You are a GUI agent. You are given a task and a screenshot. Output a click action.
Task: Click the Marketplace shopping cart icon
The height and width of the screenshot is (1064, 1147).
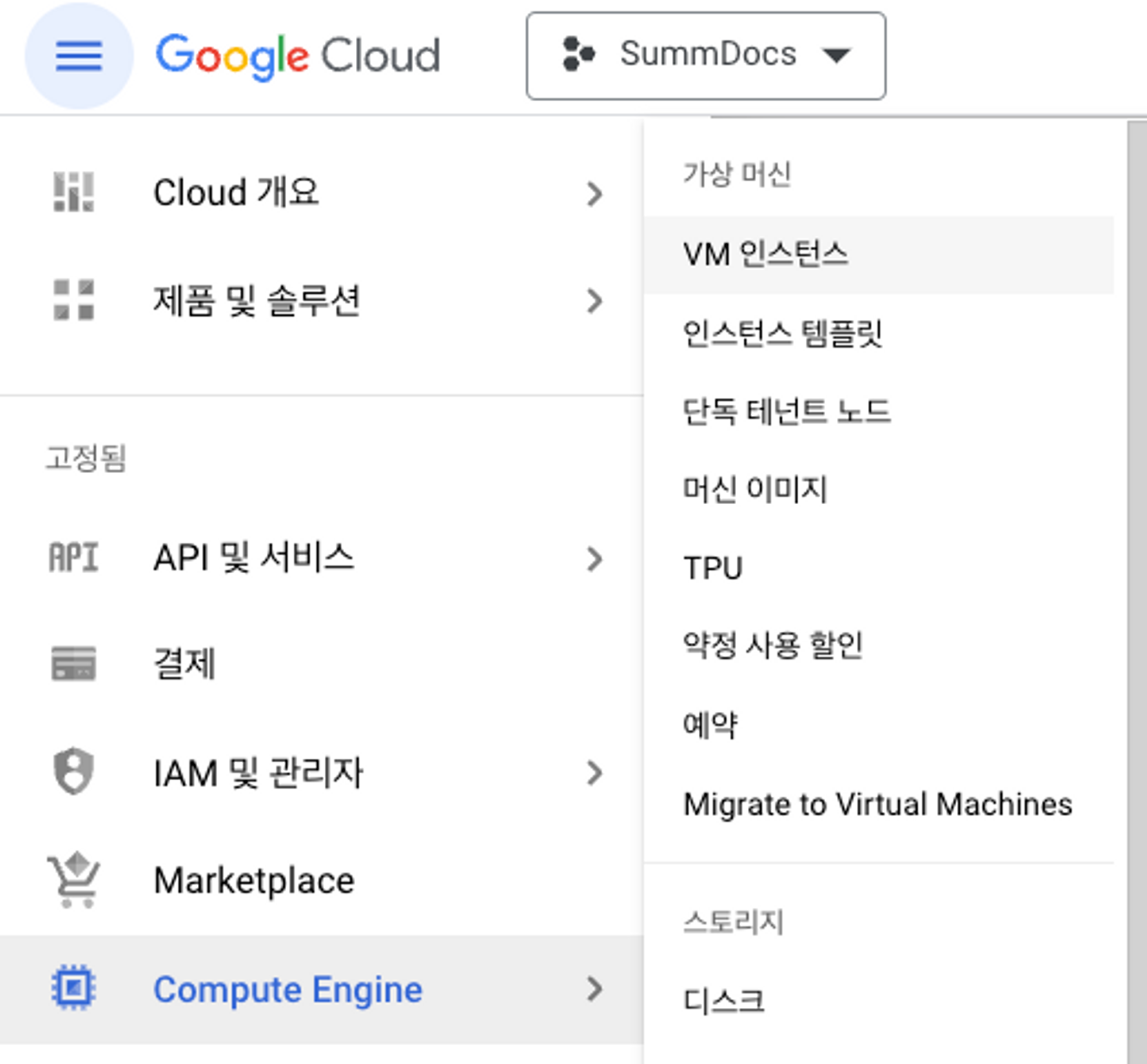[74, 879]
